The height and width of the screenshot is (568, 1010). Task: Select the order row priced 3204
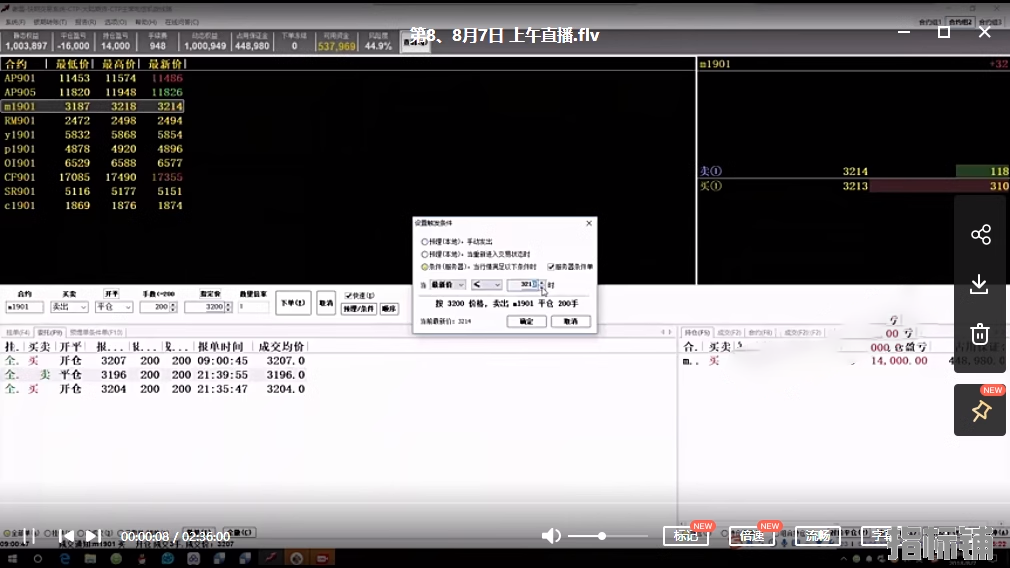155,389
